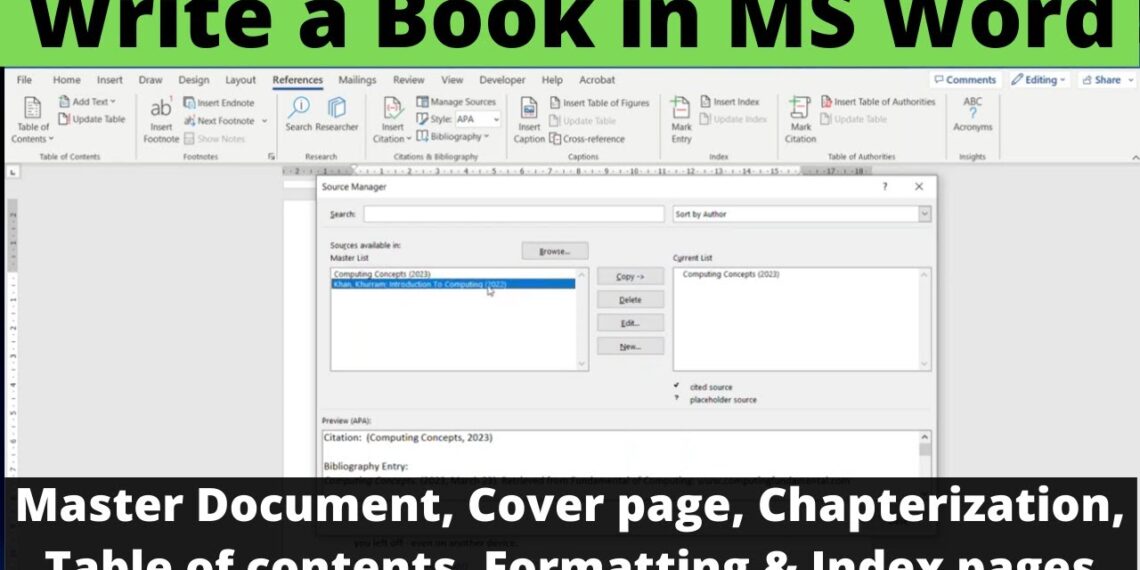This screenshot has width=1140, height=570.
Task: Open the Acronyms insights tool
Action: pos(972,114)
